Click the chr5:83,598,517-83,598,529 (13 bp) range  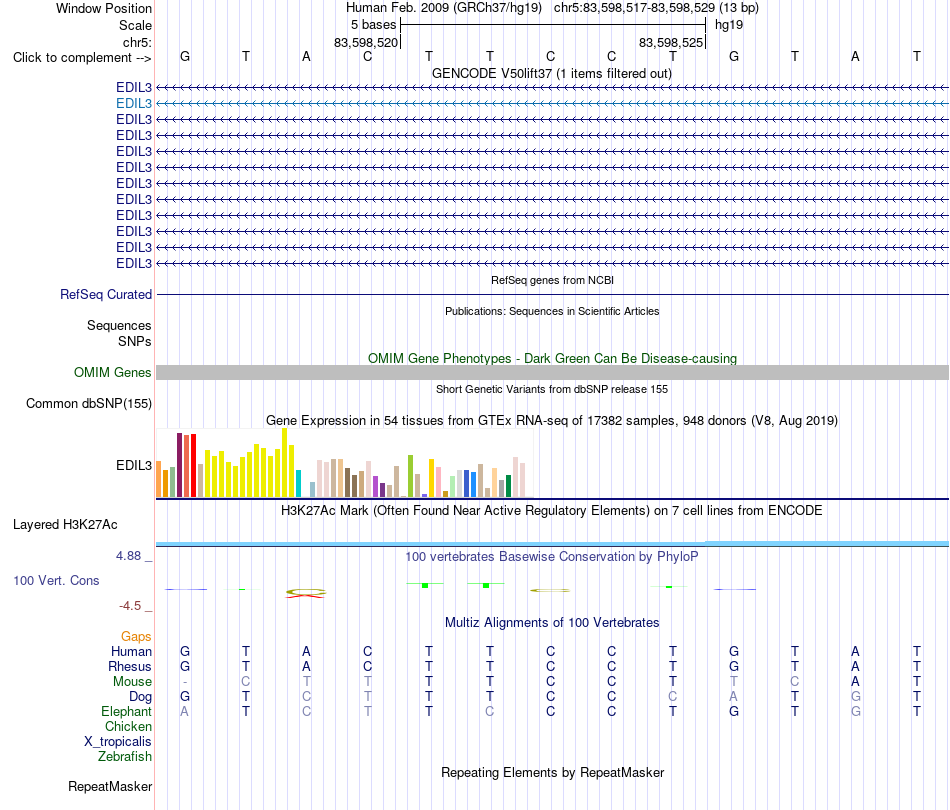656,8
